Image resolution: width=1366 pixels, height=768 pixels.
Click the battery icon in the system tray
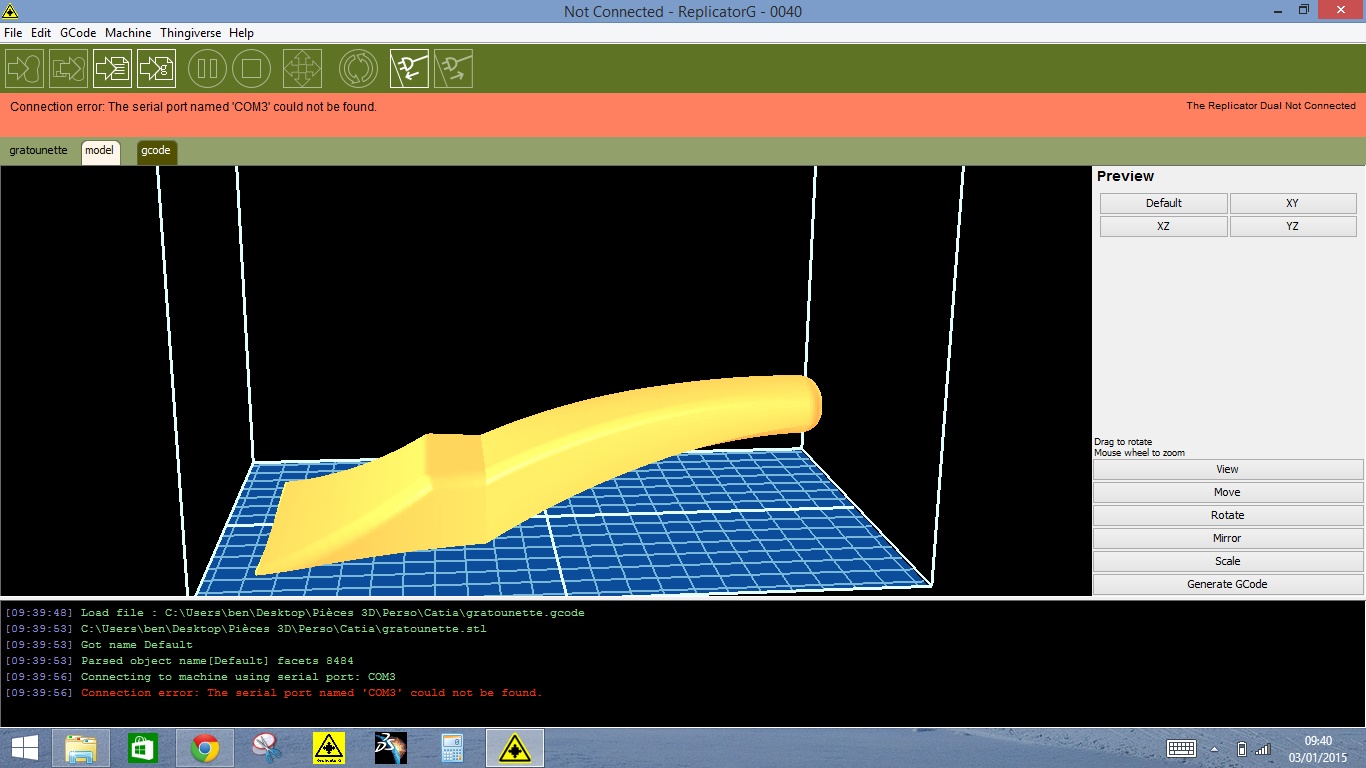click(1241, 749)
